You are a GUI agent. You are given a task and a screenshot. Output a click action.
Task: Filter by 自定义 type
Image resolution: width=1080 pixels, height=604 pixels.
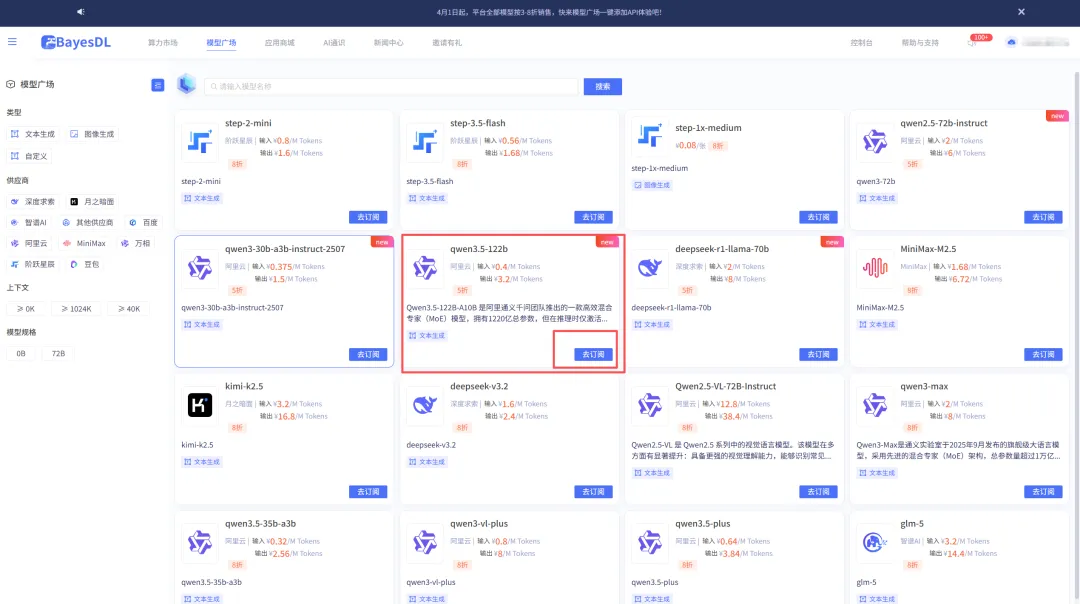(29, 156)
